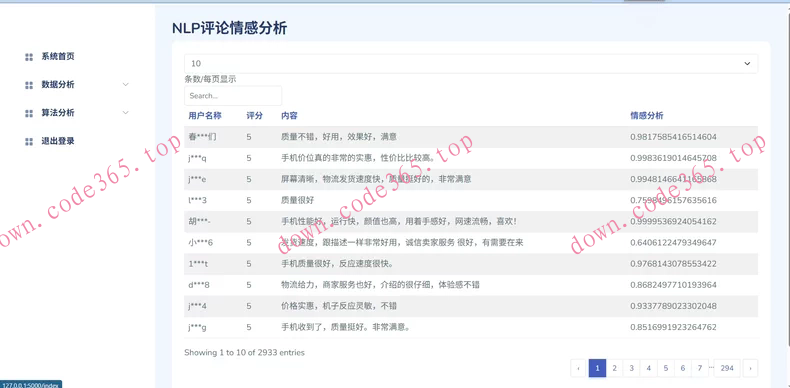Image resolution: width=790 pixels, height=388 pixels.
Task: Click user name d***8
Action: 199,285
